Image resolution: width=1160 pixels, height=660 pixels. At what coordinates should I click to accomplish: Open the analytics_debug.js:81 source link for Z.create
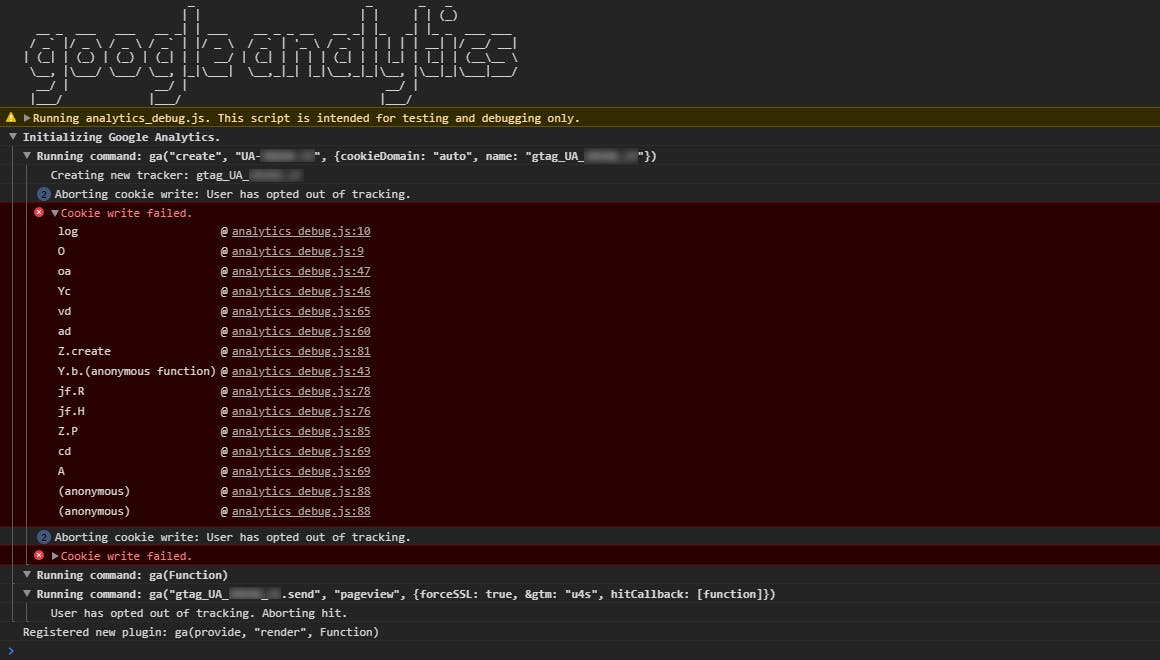(x=301, y=351)
